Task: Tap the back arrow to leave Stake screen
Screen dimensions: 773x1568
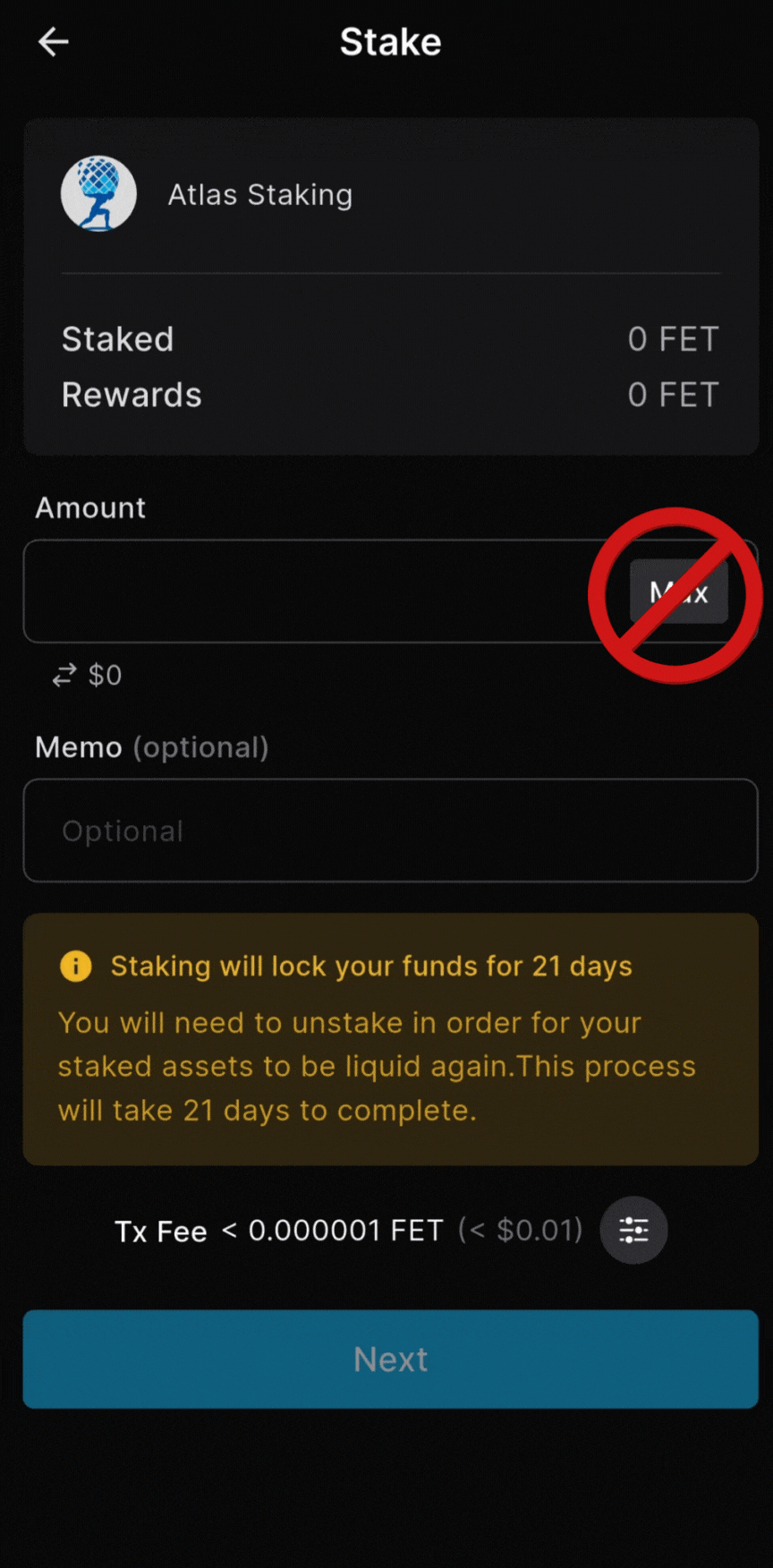Action: [53, 41]
